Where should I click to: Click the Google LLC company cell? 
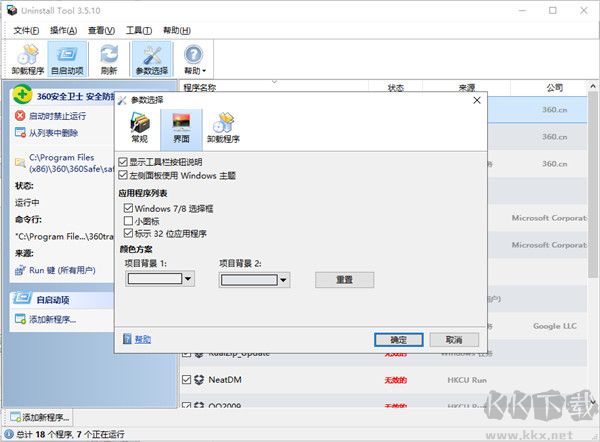point(555,326)
